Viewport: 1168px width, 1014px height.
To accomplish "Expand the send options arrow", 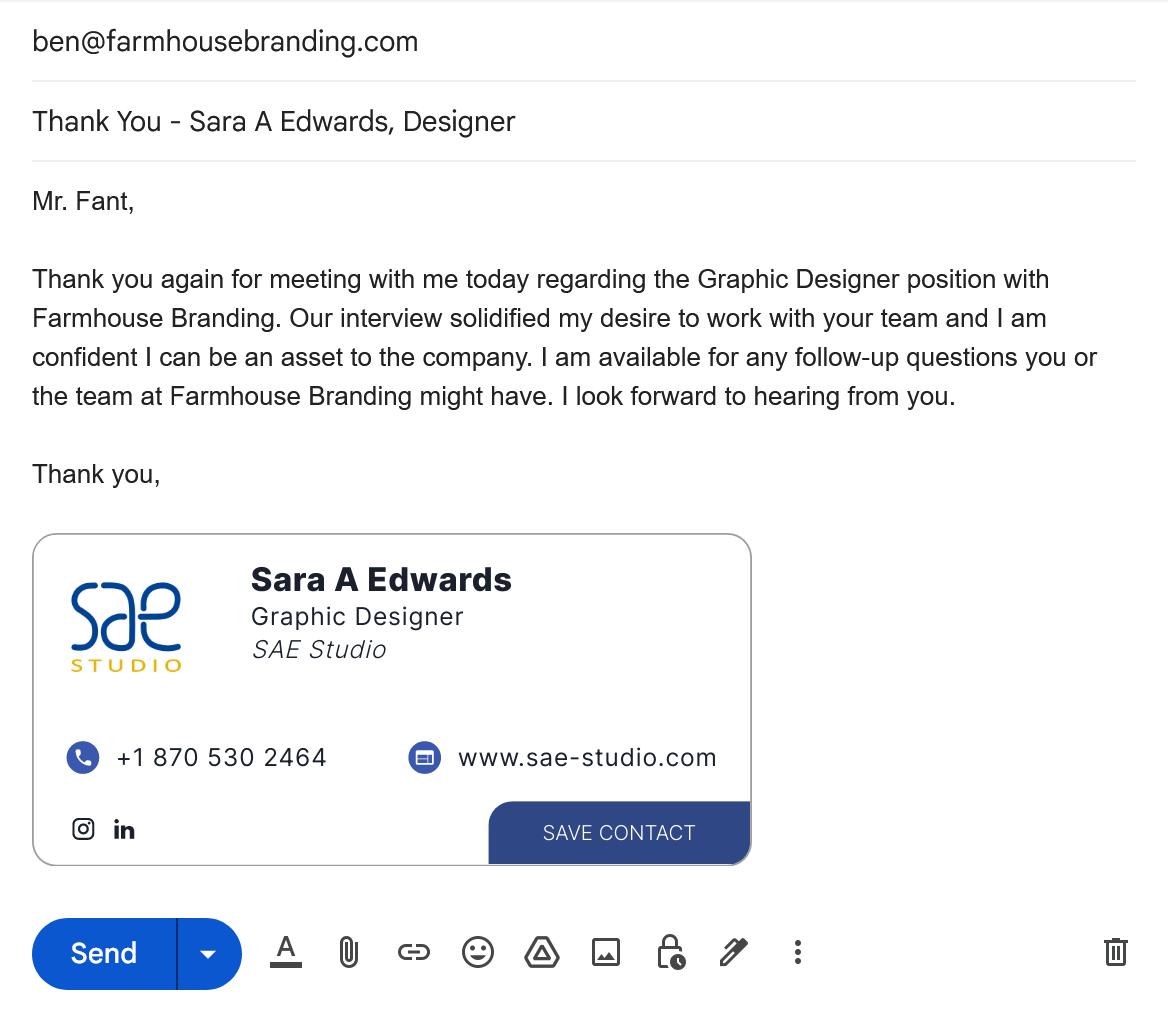I will pyautogui.click(x=209, y=954).
